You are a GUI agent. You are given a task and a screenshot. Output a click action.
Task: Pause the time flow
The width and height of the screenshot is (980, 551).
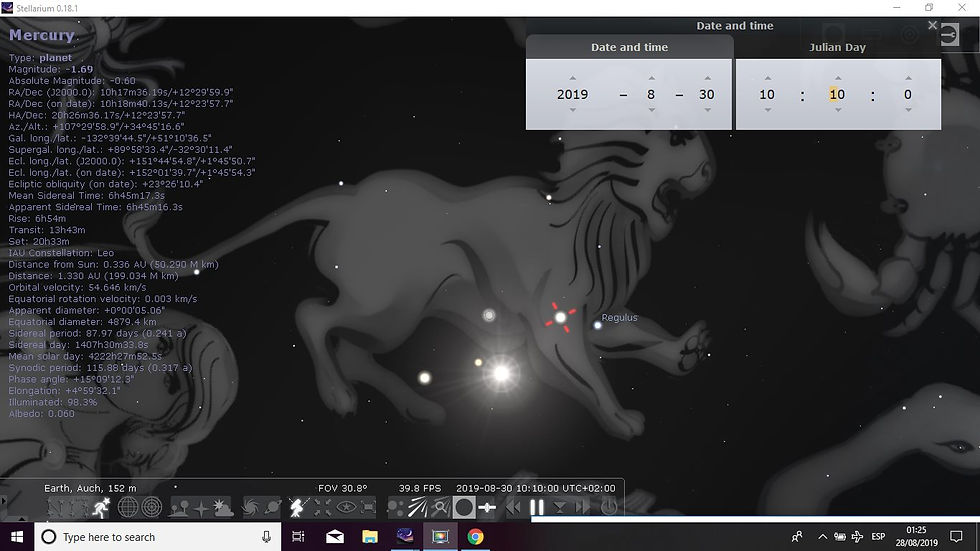point(537,507)
